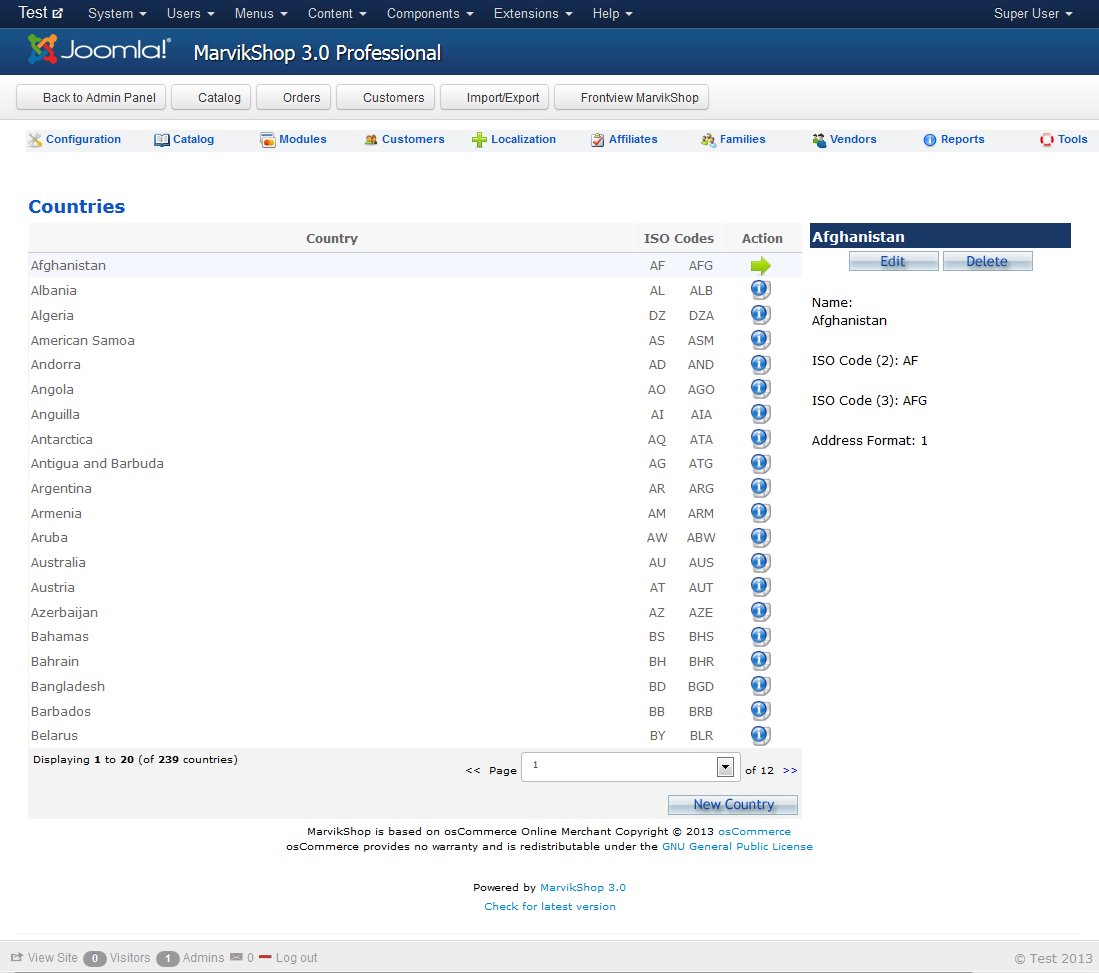The height and width of the screenshot is (973, 1099).
Task: Open the osCommerce link
Action: [x=754, y=831]
